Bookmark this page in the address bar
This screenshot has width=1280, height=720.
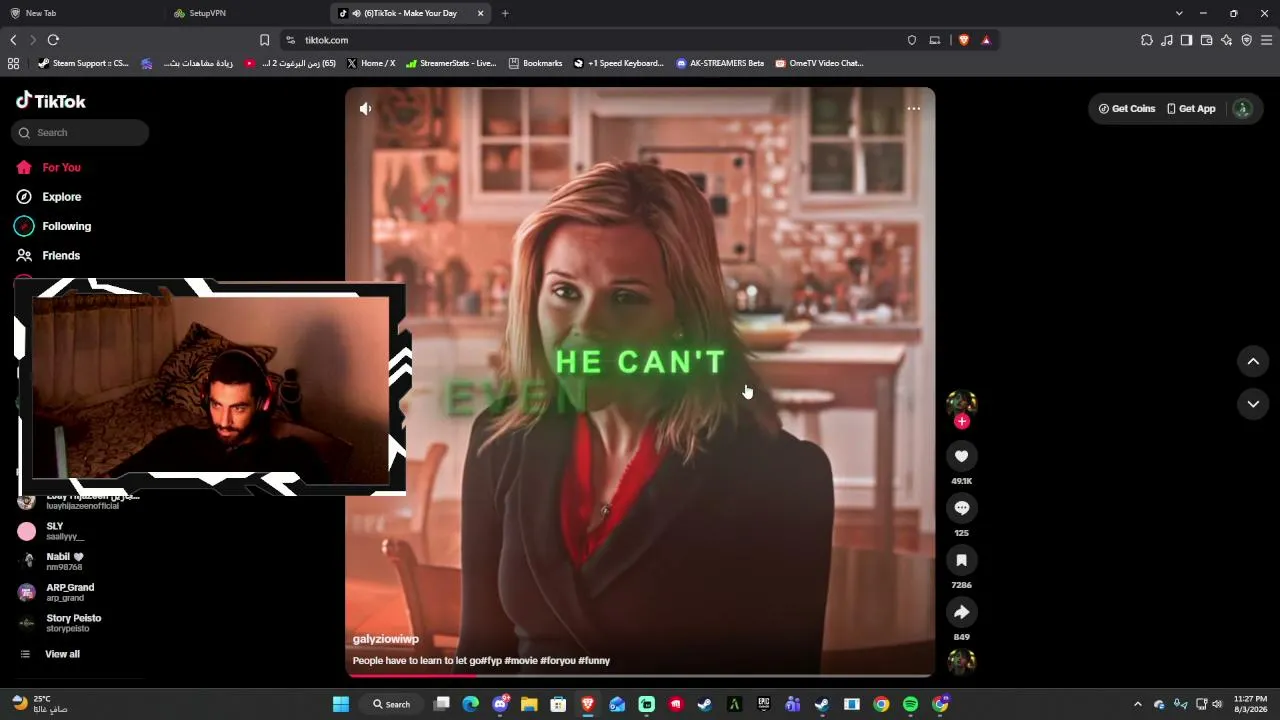[264, 40]
